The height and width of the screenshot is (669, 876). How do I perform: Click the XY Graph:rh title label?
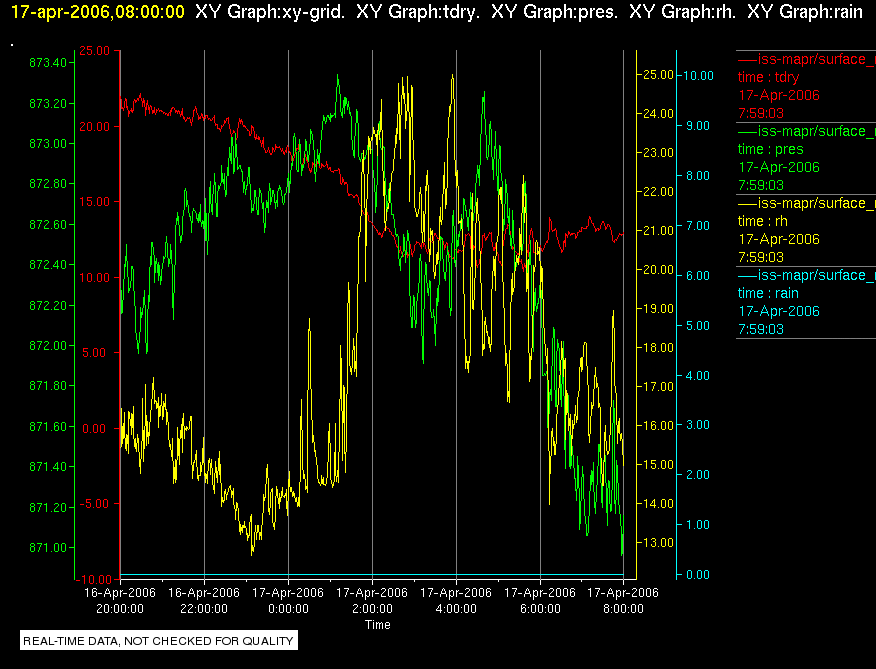(x=682, y=12)
